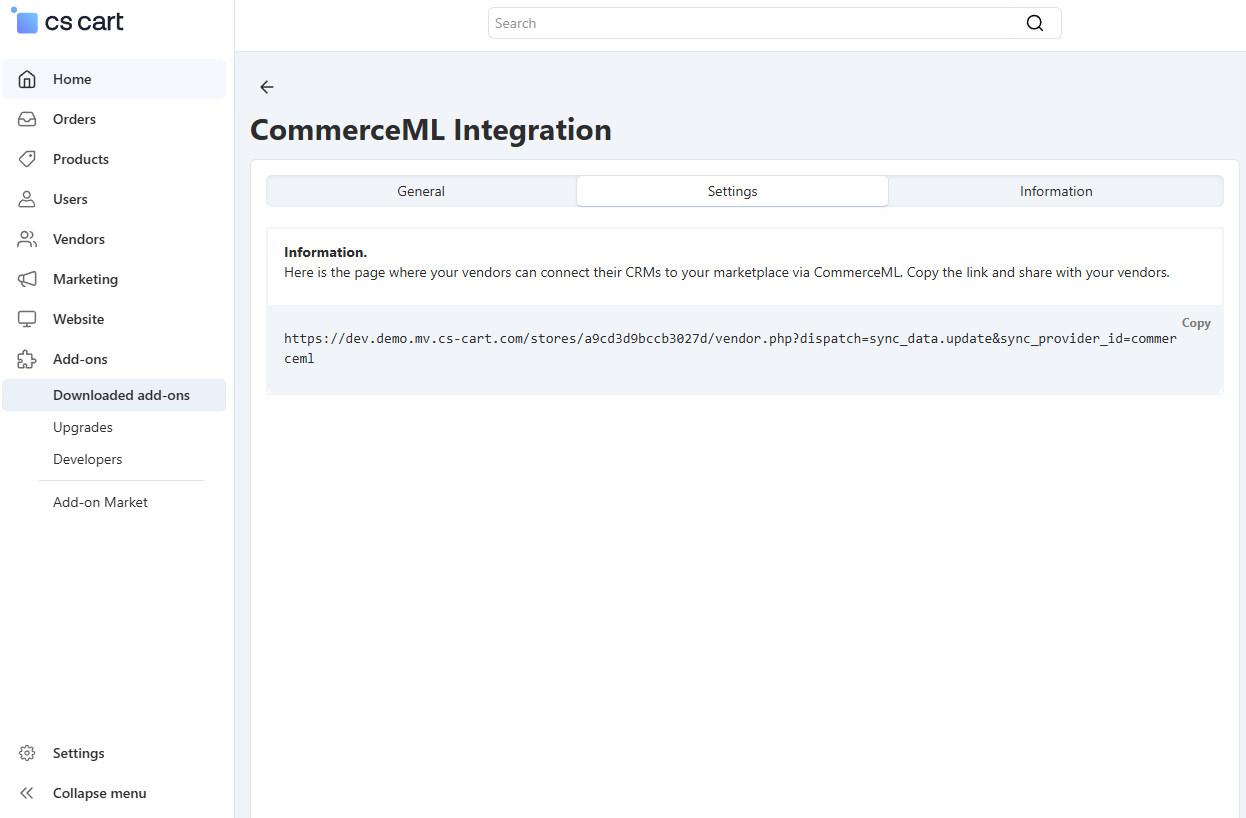This screenshot has height=818, width=1246.
Task: Click the CS-Cart logo
Action: click(68, 22)
